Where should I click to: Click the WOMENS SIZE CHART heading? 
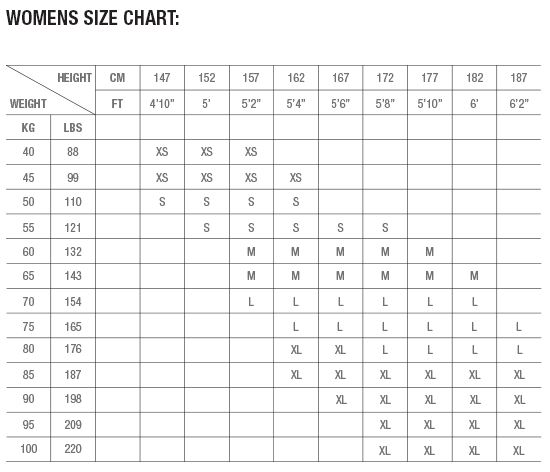click(93, 18)
